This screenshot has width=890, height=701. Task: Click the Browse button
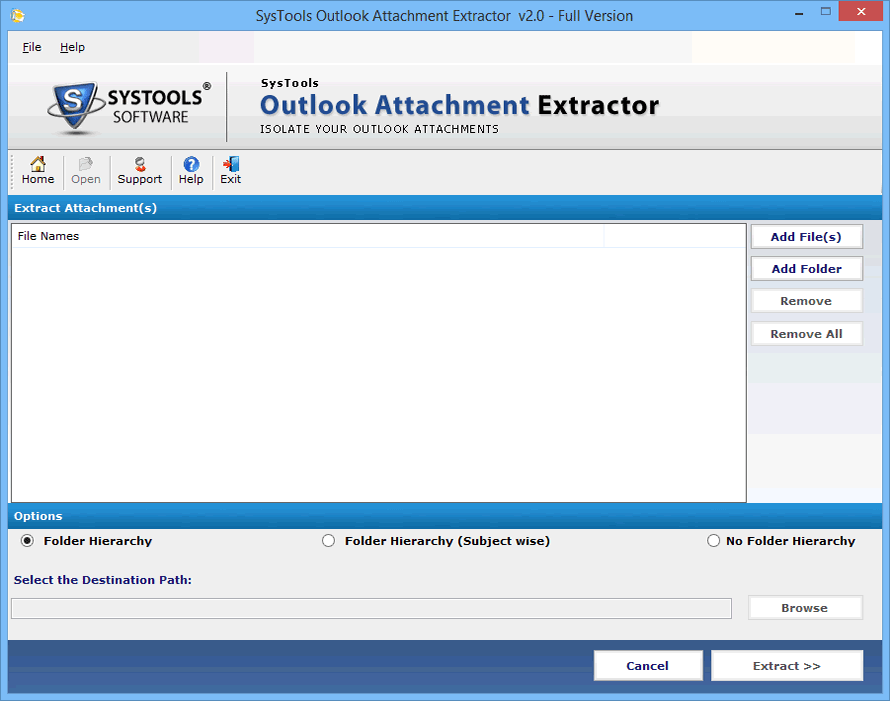pyautogui.click(x=805, y=608)
